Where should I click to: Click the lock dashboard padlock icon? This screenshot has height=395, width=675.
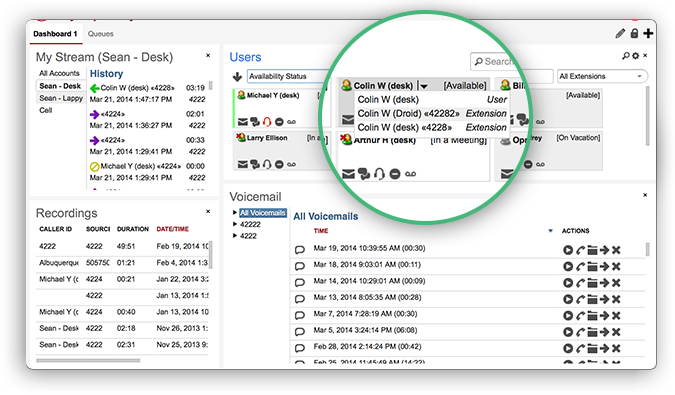tap(635, 34)
